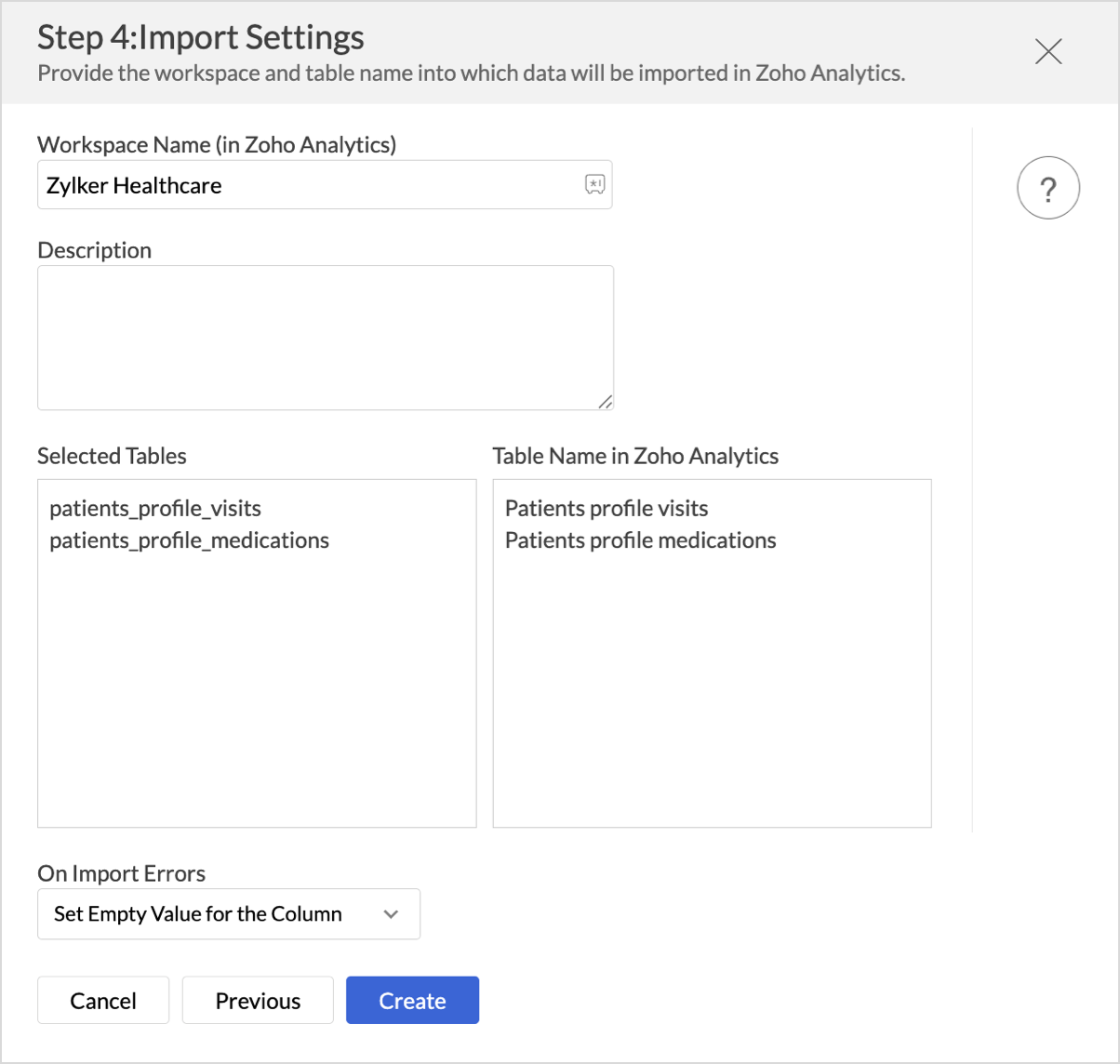Select patients_profile_medications in Selected Tables

coord(189,540)
